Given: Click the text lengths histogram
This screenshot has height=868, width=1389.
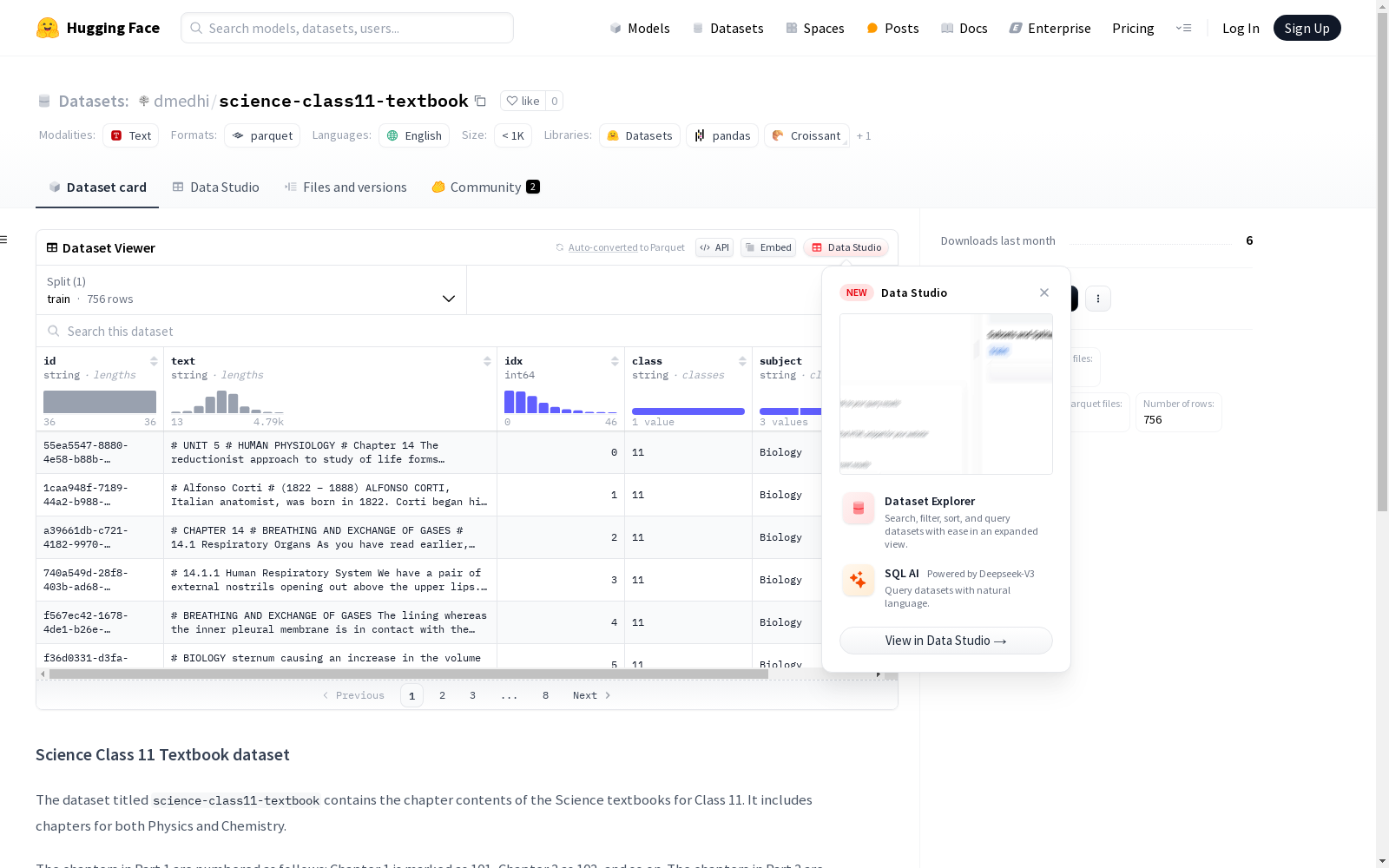Looking at the screenshot, I should tap(227, 402).
